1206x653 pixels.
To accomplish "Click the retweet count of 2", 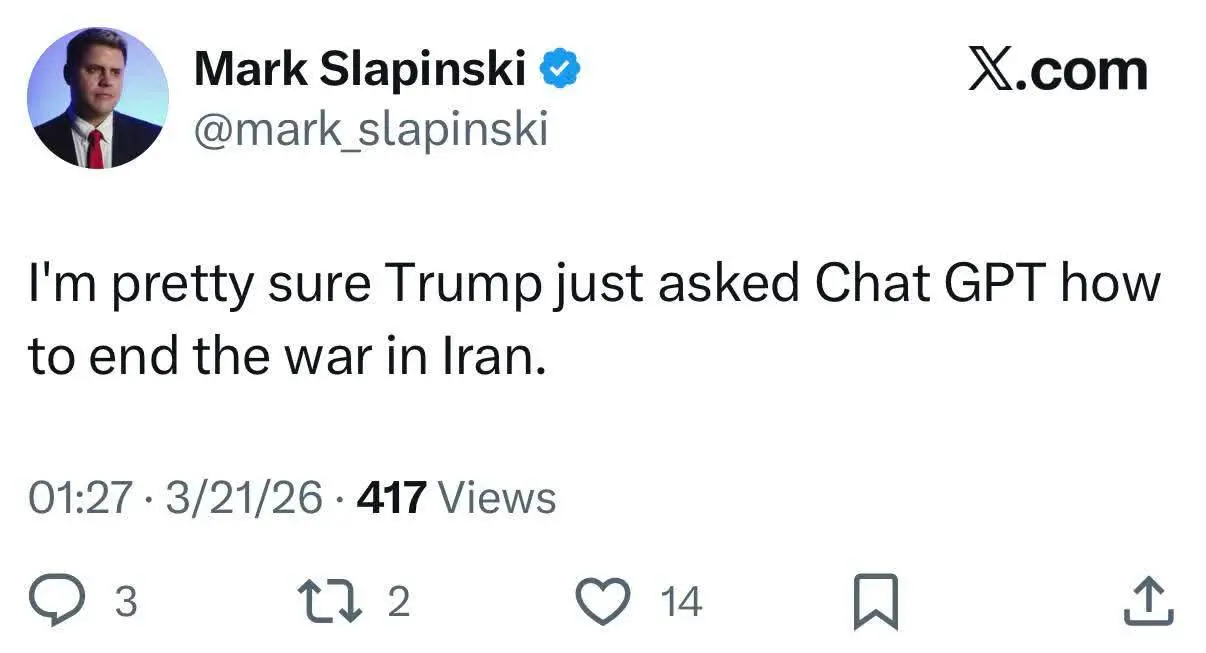I will tap(397, 602).
